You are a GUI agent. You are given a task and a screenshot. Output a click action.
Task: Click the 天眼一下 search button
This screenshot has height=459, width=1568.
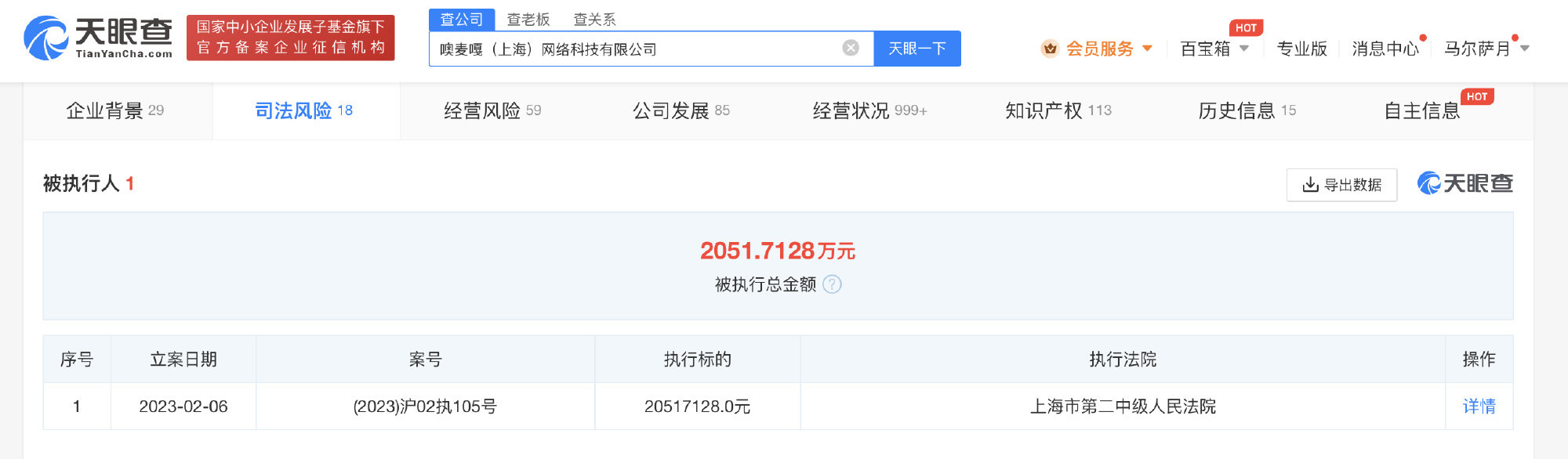click(x=917, y=49)
